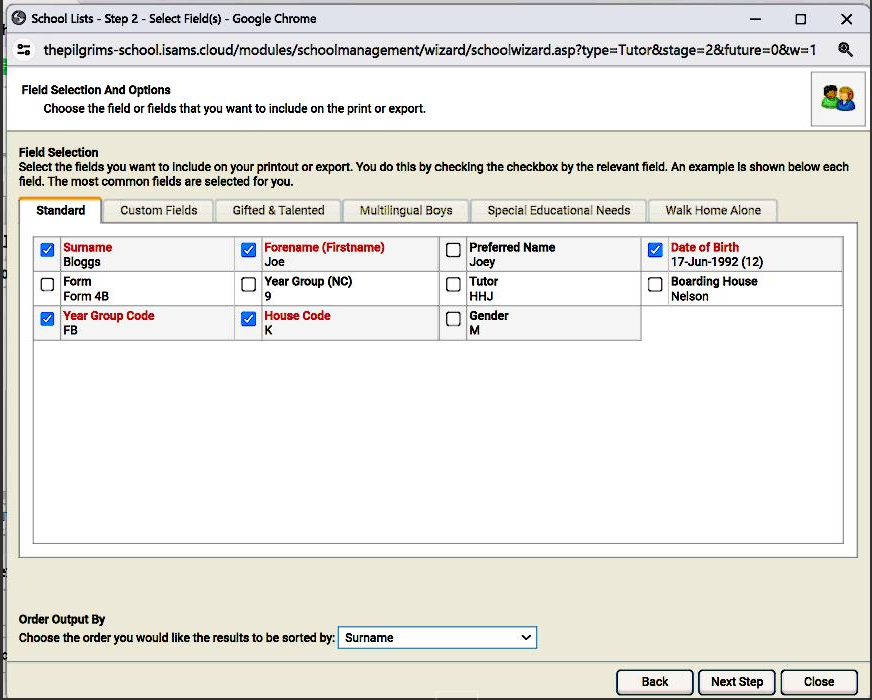Uncheck the Surname checkbox

click(x=47, y=250)
